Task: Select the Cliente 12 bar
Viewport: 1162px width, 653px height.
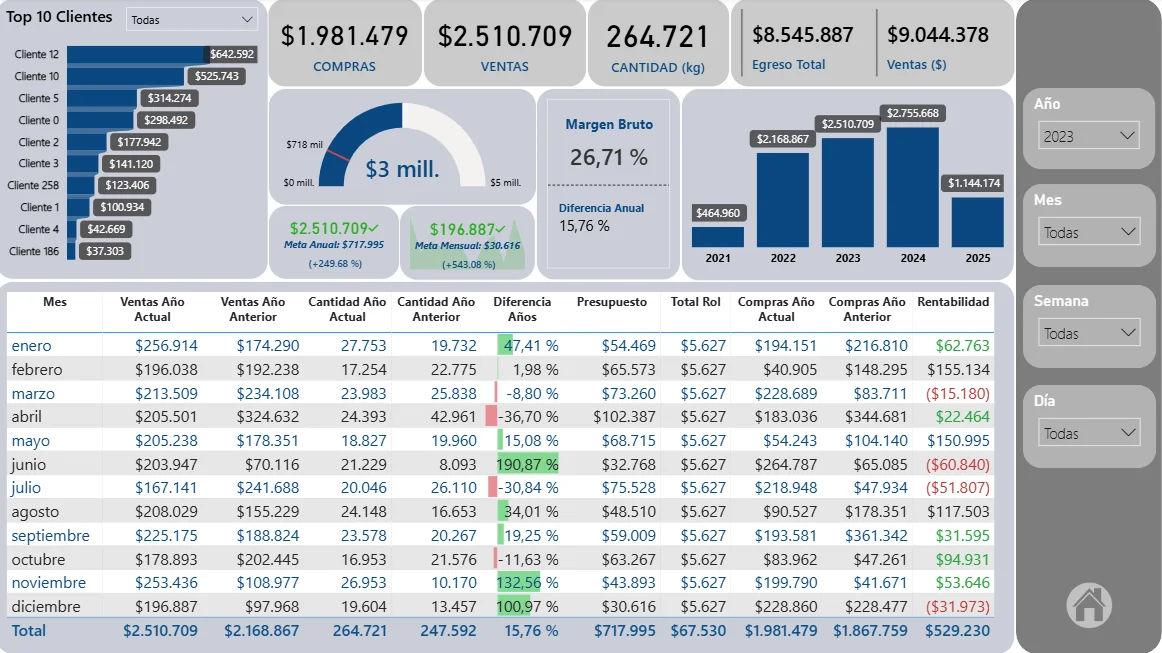Action: click(135, 54)
